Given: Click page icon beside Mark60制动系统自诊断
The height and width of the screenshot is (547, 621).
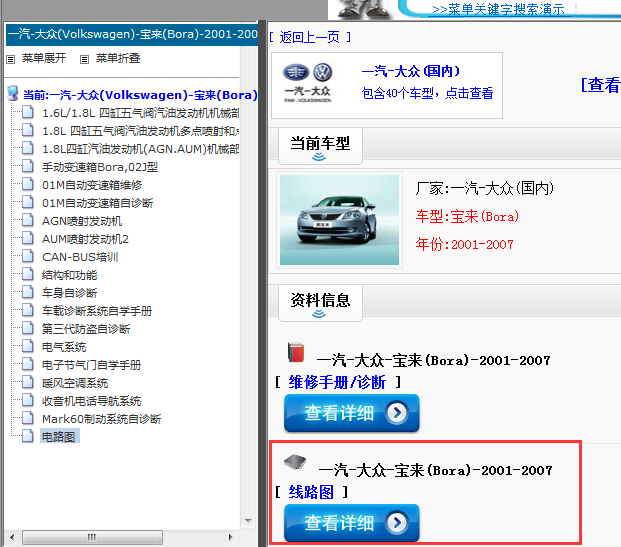Looking at the screenshot, I should 28,418.
